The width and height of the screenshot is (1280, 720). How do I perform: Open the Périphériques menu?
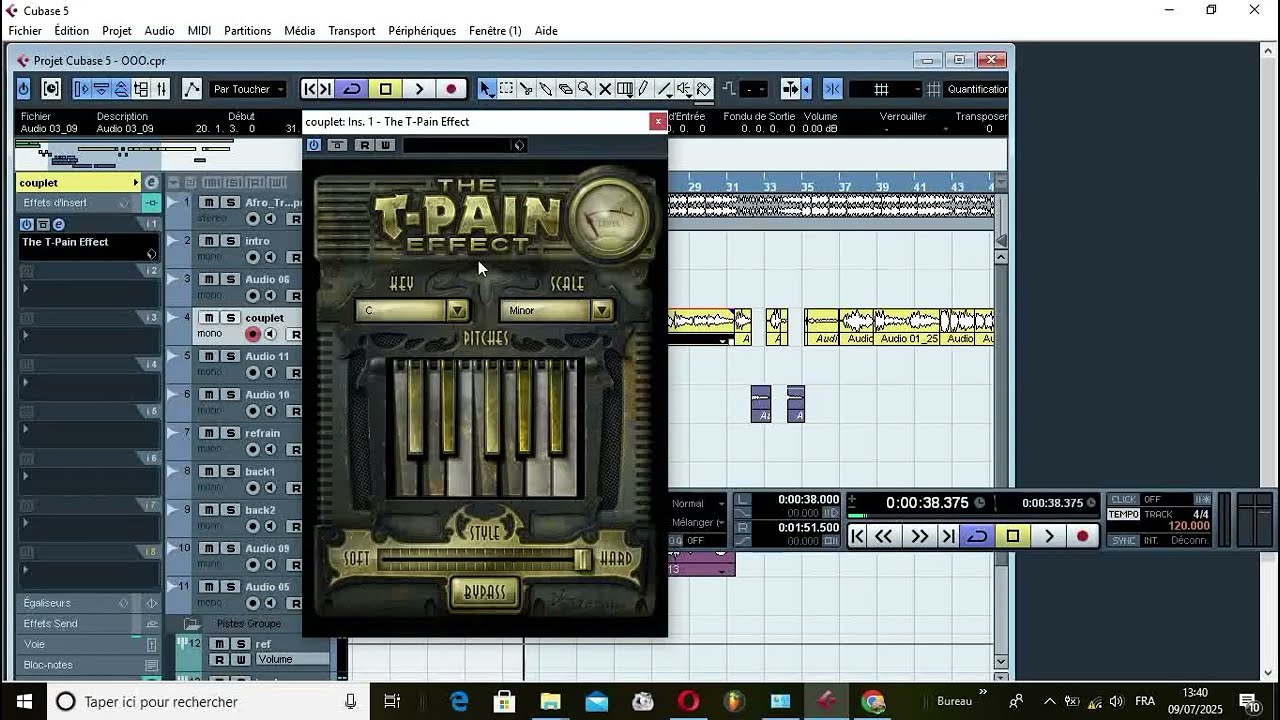click(x=422, y=31)
